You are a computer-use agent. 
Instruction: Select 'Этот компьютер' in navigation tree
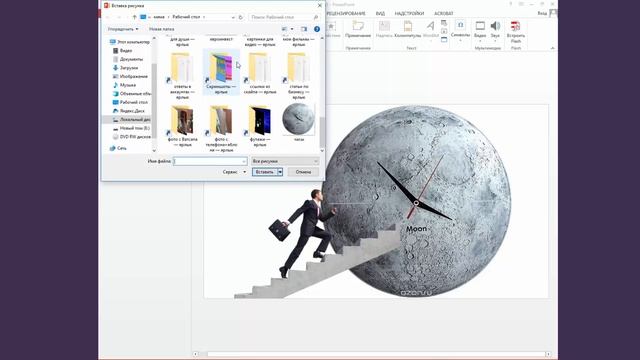point(129,42)
